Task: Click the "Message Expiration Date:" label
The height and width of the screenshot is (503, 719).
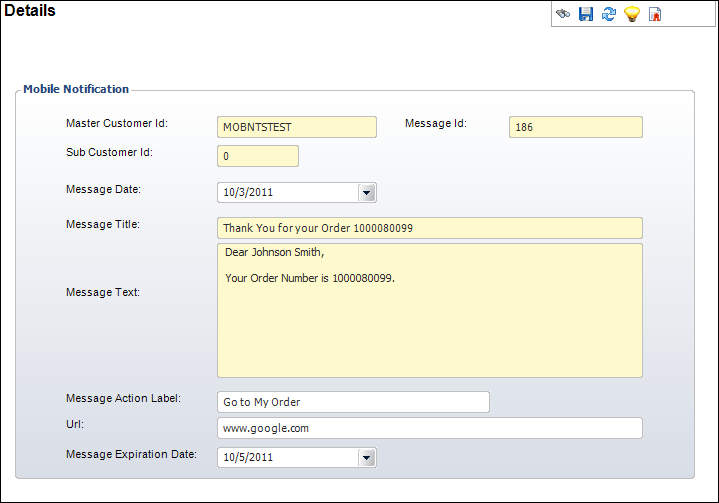Action: coord(131,454)
